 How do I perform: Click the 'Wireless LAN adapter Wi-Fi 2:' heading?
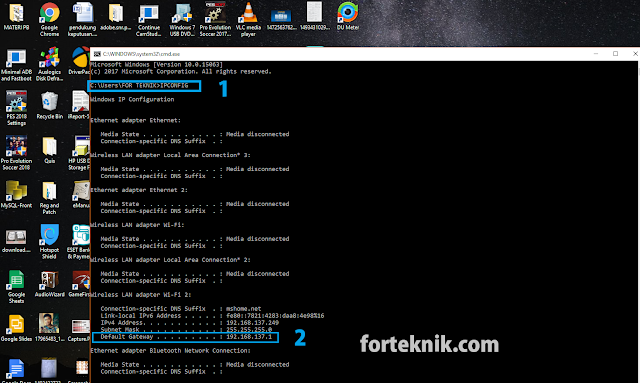(141, 295)
